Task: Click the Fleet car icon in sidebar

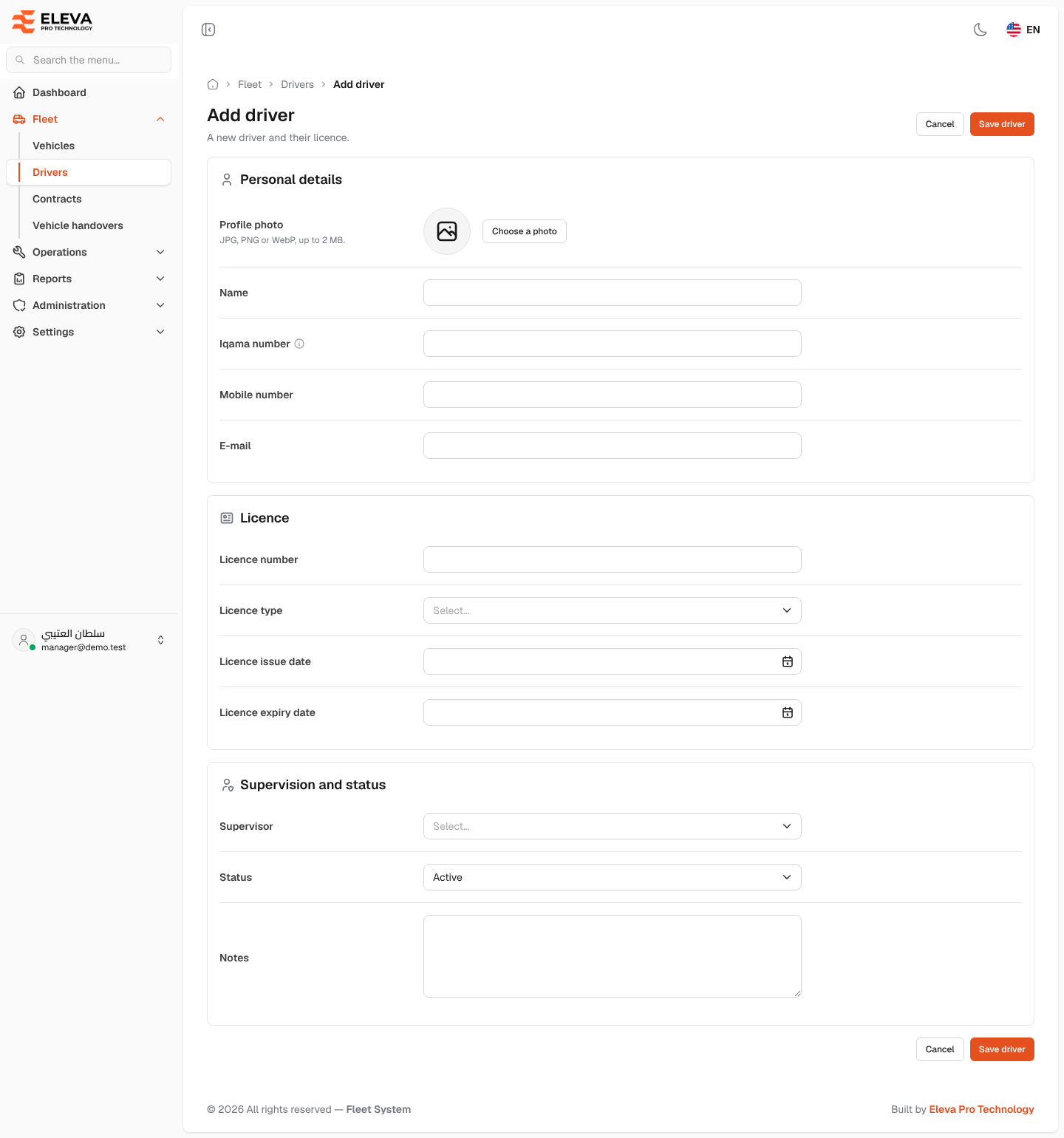Action: coord(19,119)
